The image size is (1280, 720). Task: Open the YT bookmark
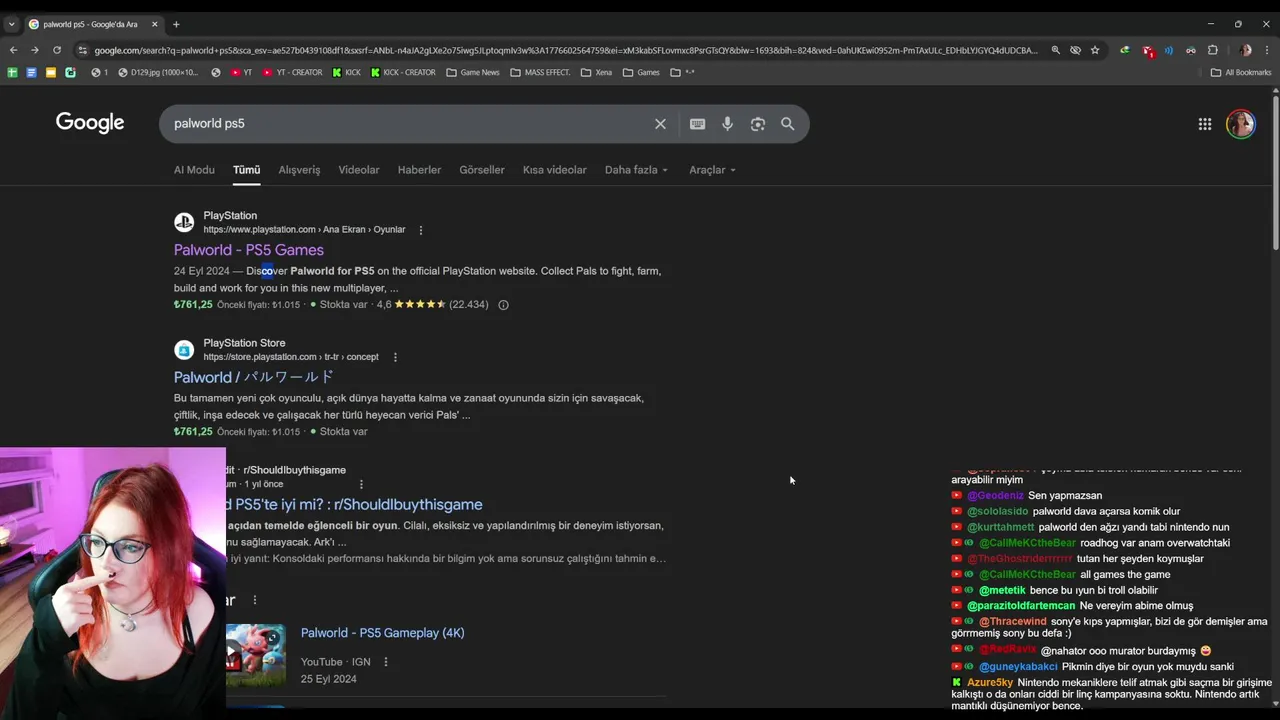point(241,72)
